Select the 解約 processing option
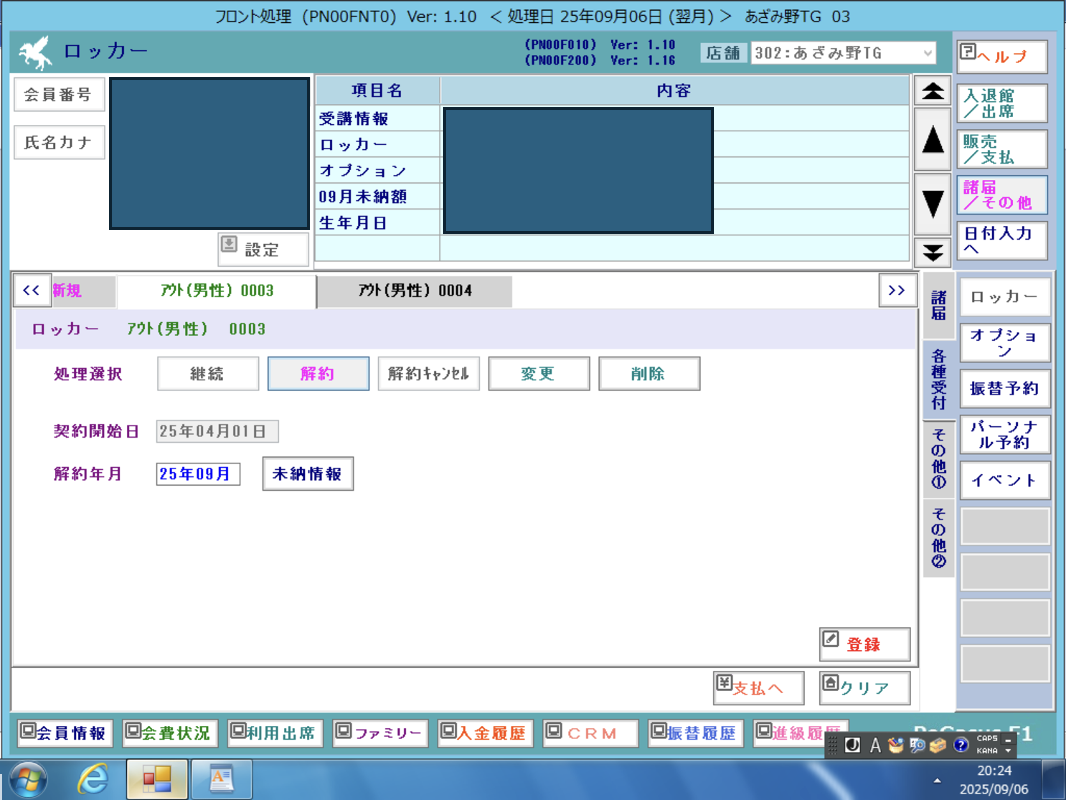The width and height of the screenshot is (1066, 800). tap(318, 374)
